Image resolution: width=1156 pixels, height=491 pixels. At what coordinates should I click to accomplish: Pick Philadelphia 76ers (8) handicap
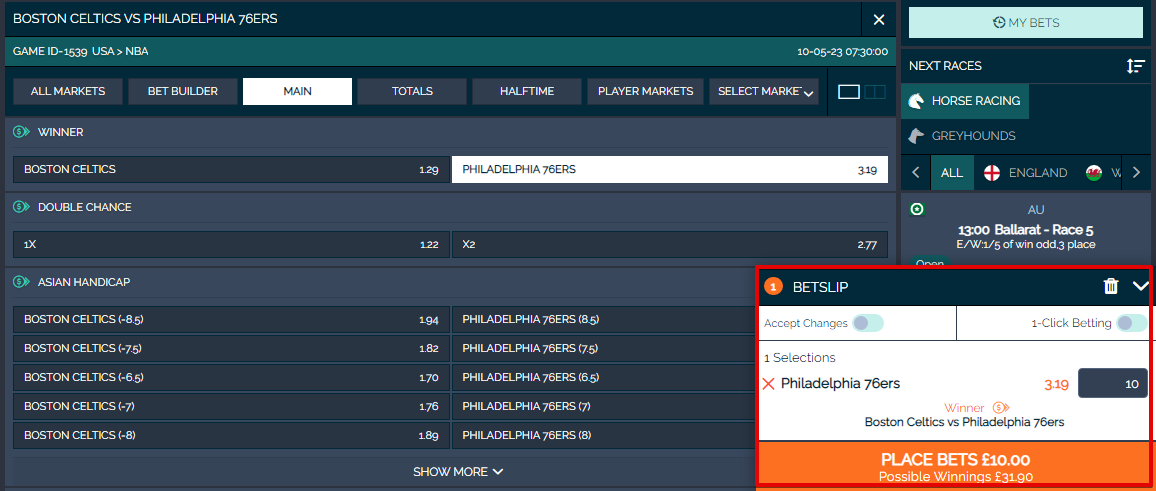[605, 435]
